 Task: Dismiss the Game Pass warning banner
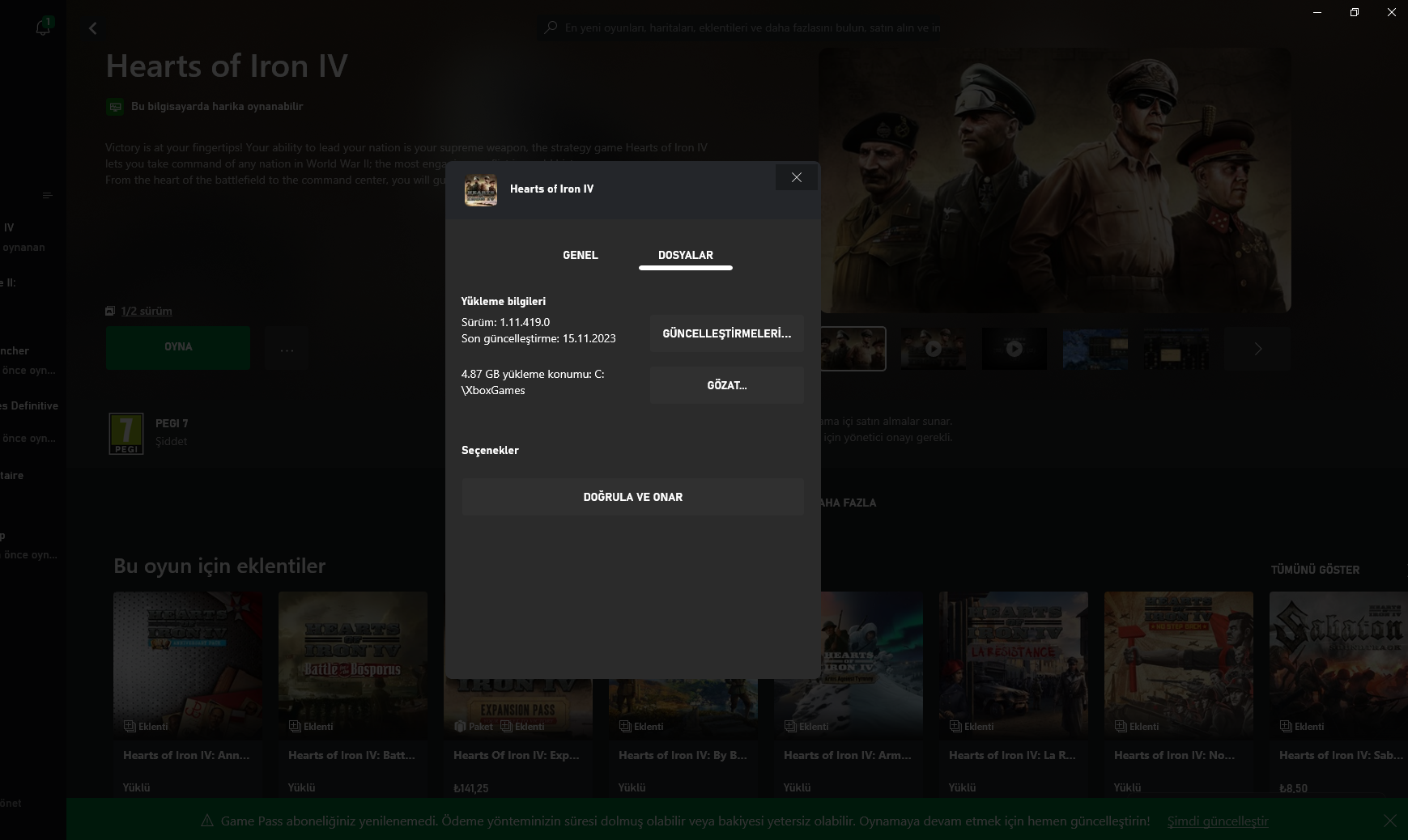pyautogui.click(x=1389, y=821)
